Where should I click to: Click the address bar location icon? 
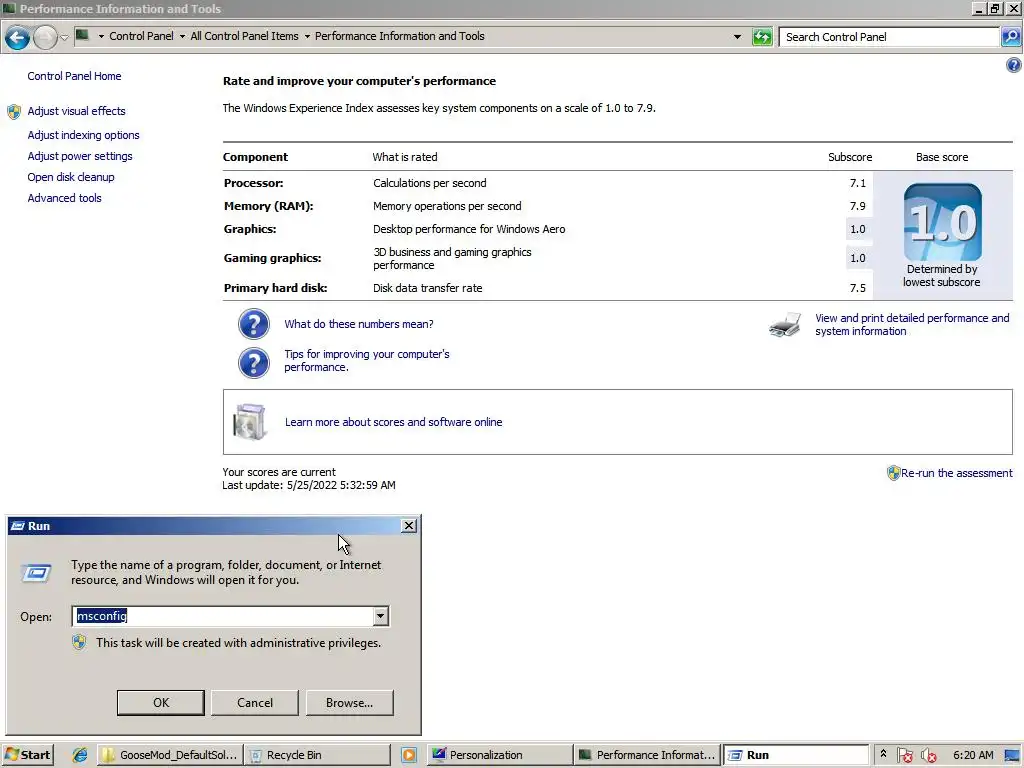(82, 35)
